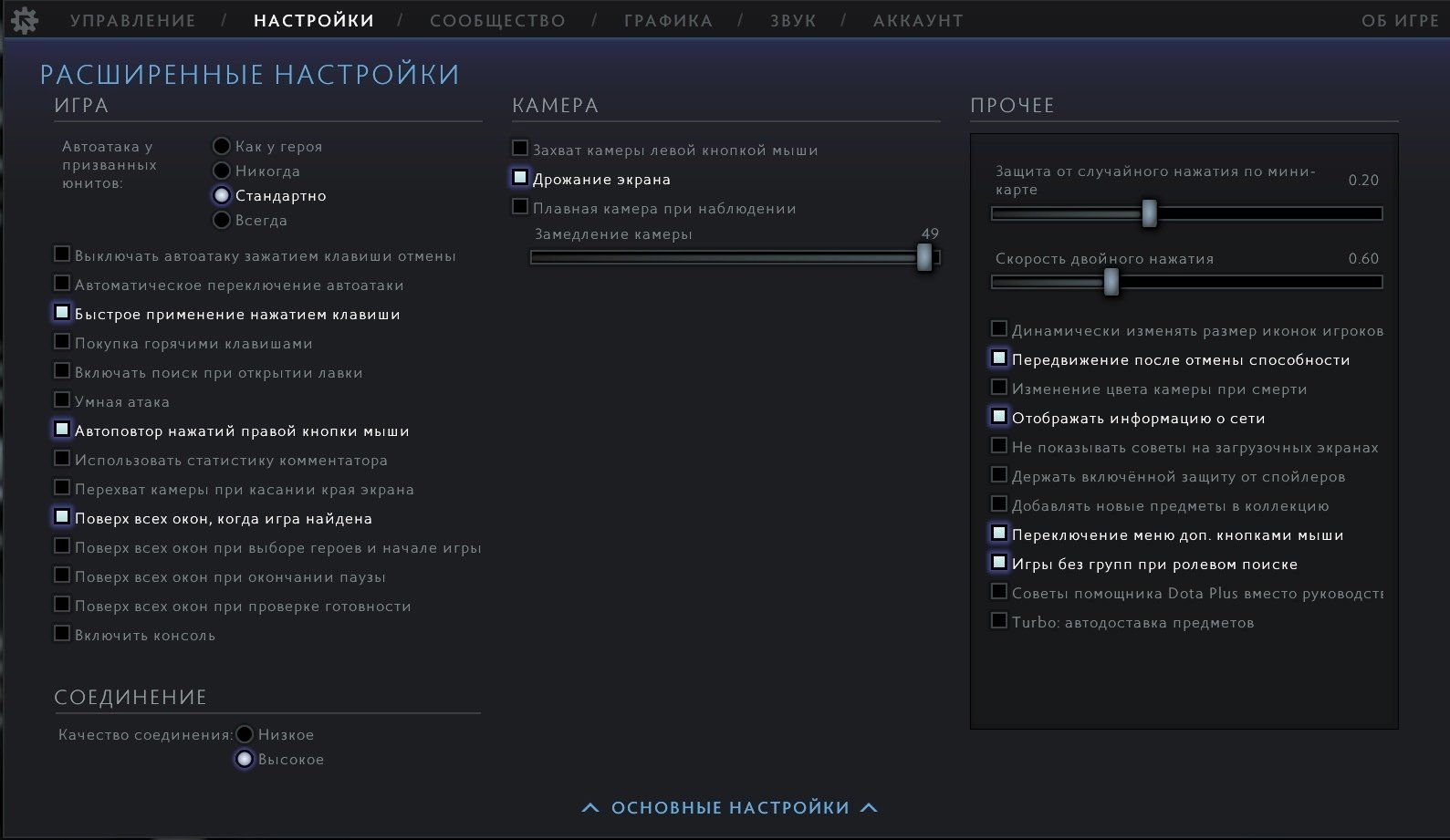Open the ОБ ИГРЕ section
The height and width of the screenshot is (840, 1450).
1400,20
